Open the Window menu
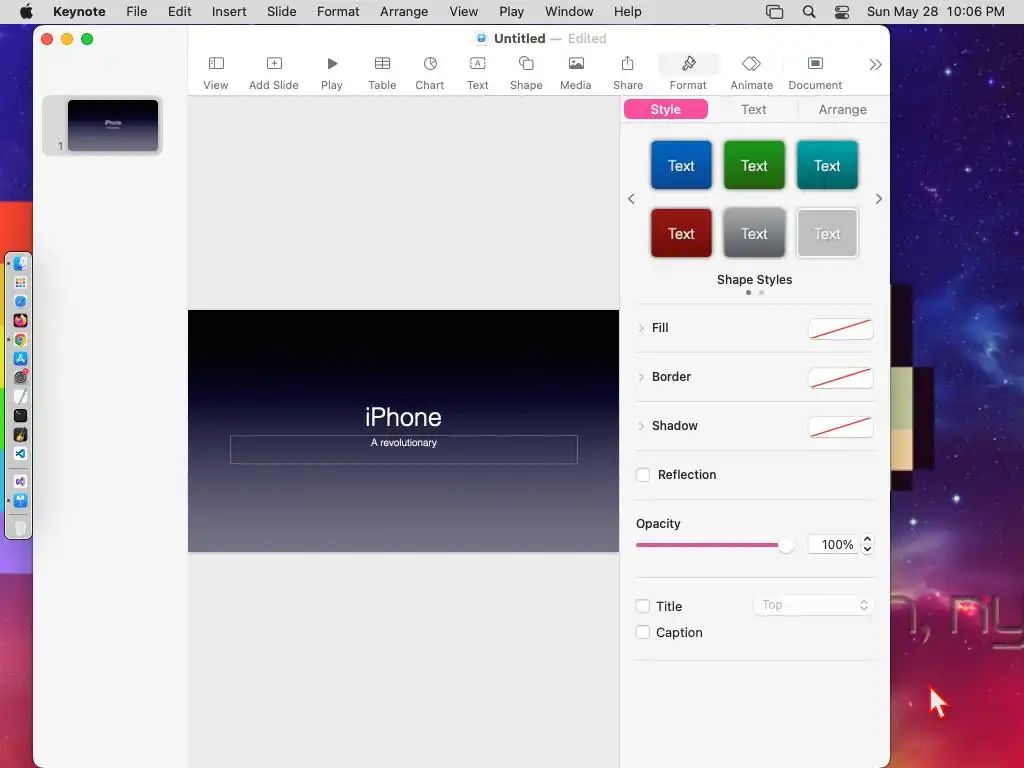This screenshot has width=1024, height=768. [569, 12]
